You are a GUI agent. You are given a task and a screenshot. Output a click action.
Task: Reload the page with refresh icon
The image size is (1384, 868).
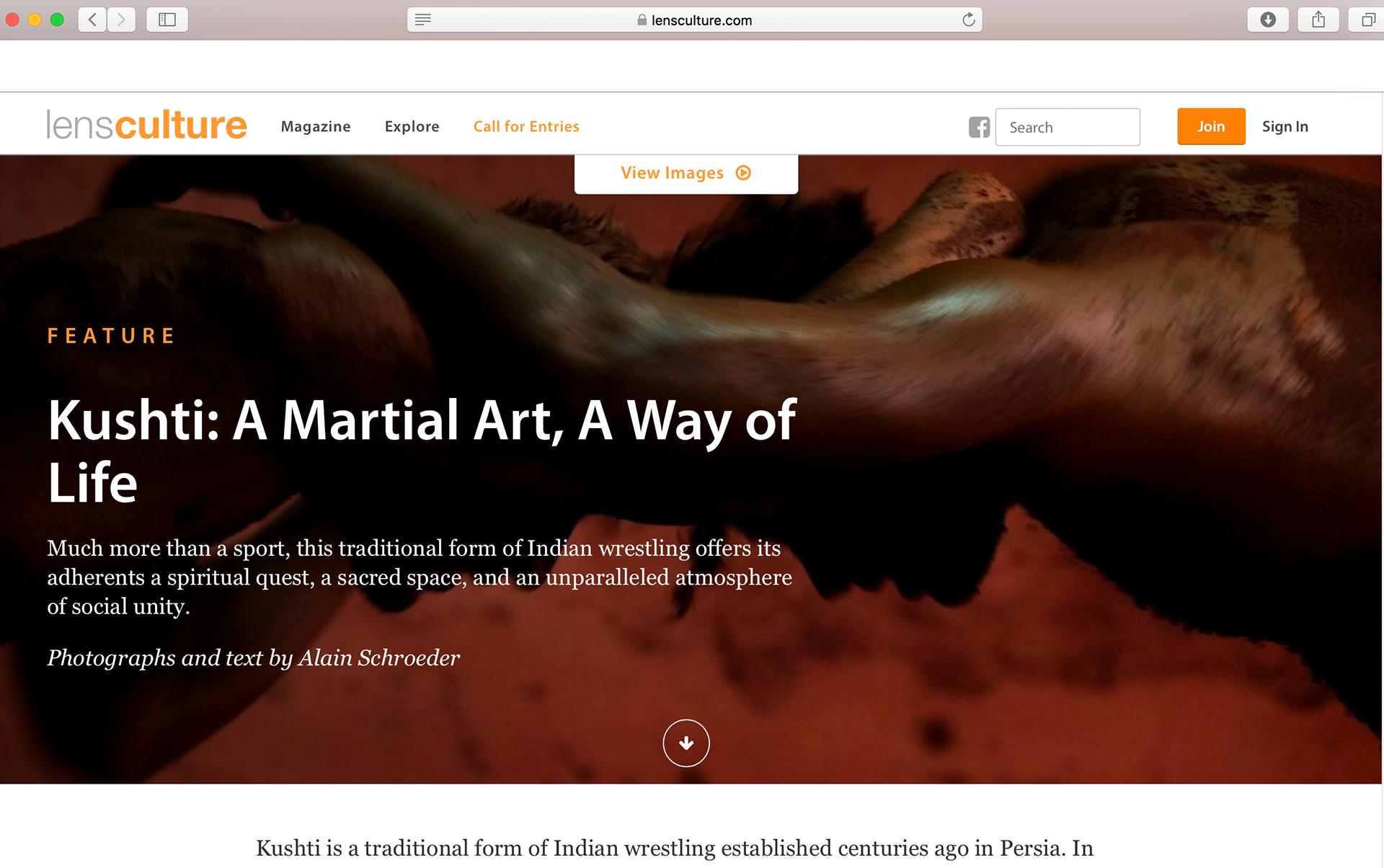[968, 19]
